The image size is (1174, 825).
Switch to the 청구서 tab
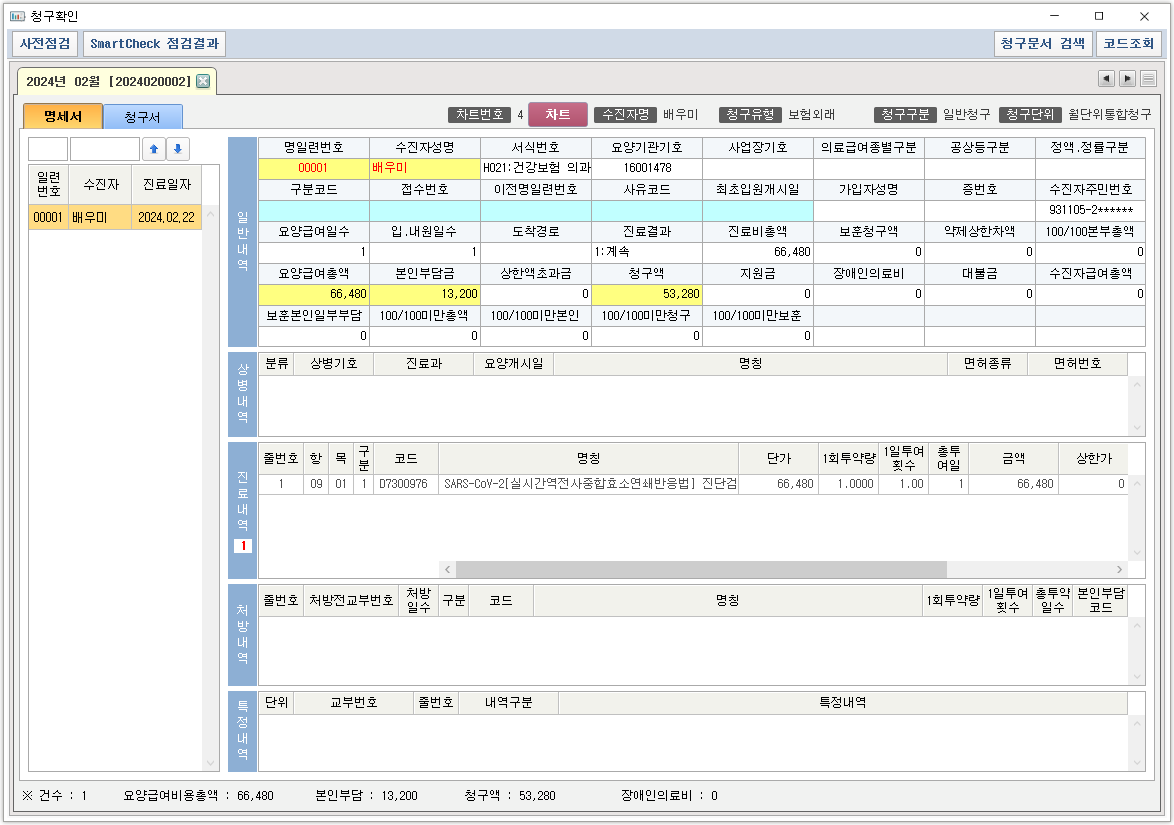pos(142,117)
